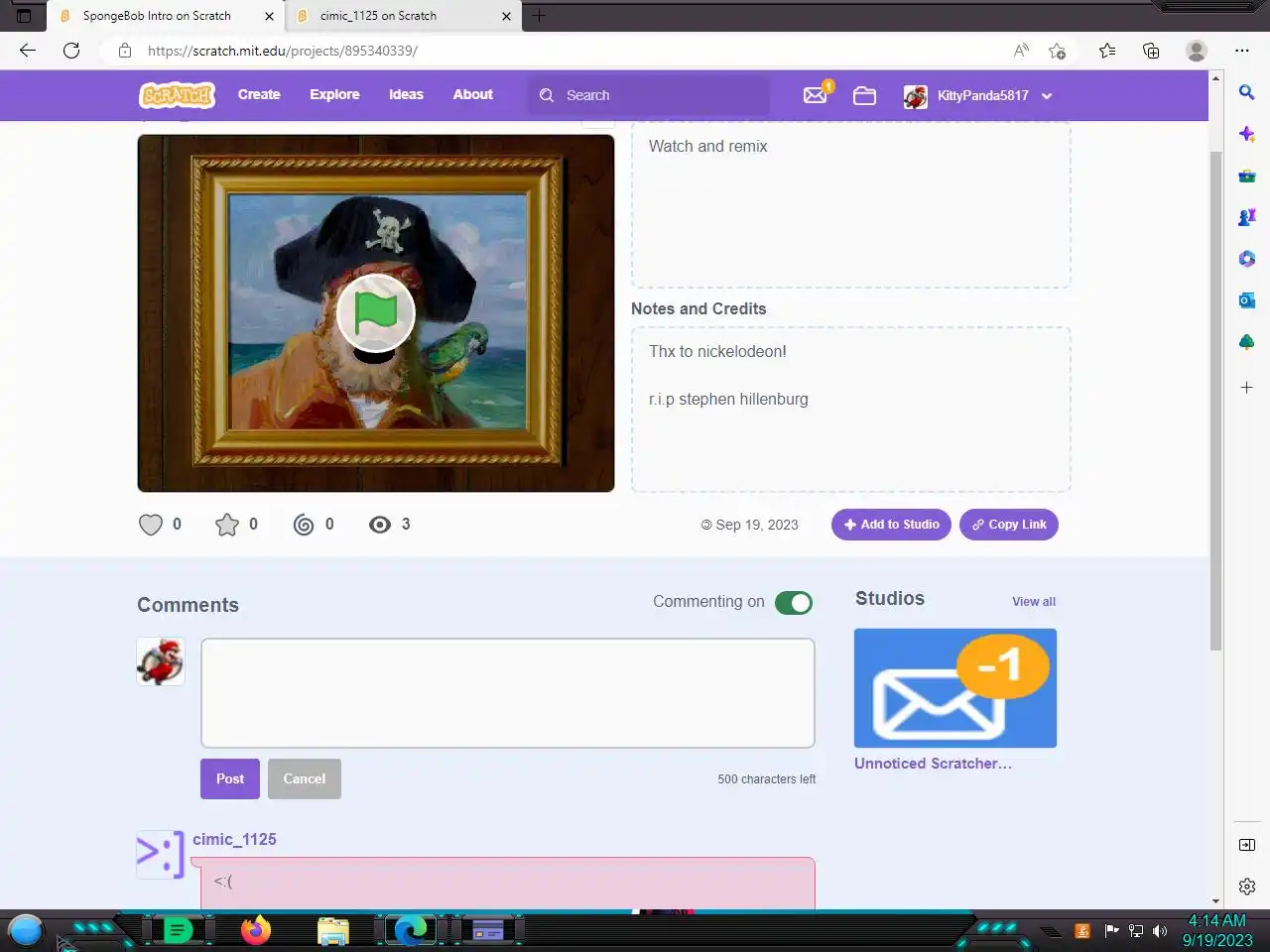Open File Explorer from taskbar
Image resolution: width=1270 pixels, height=952 pixels.
(x=333, y=930)
